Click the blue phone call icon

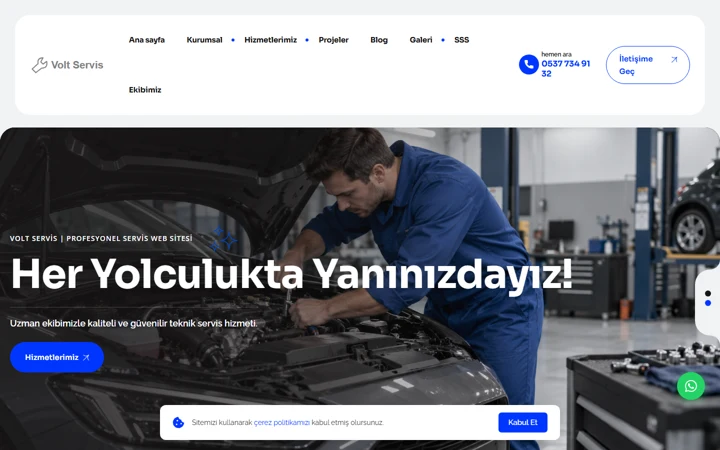[529, 64]
